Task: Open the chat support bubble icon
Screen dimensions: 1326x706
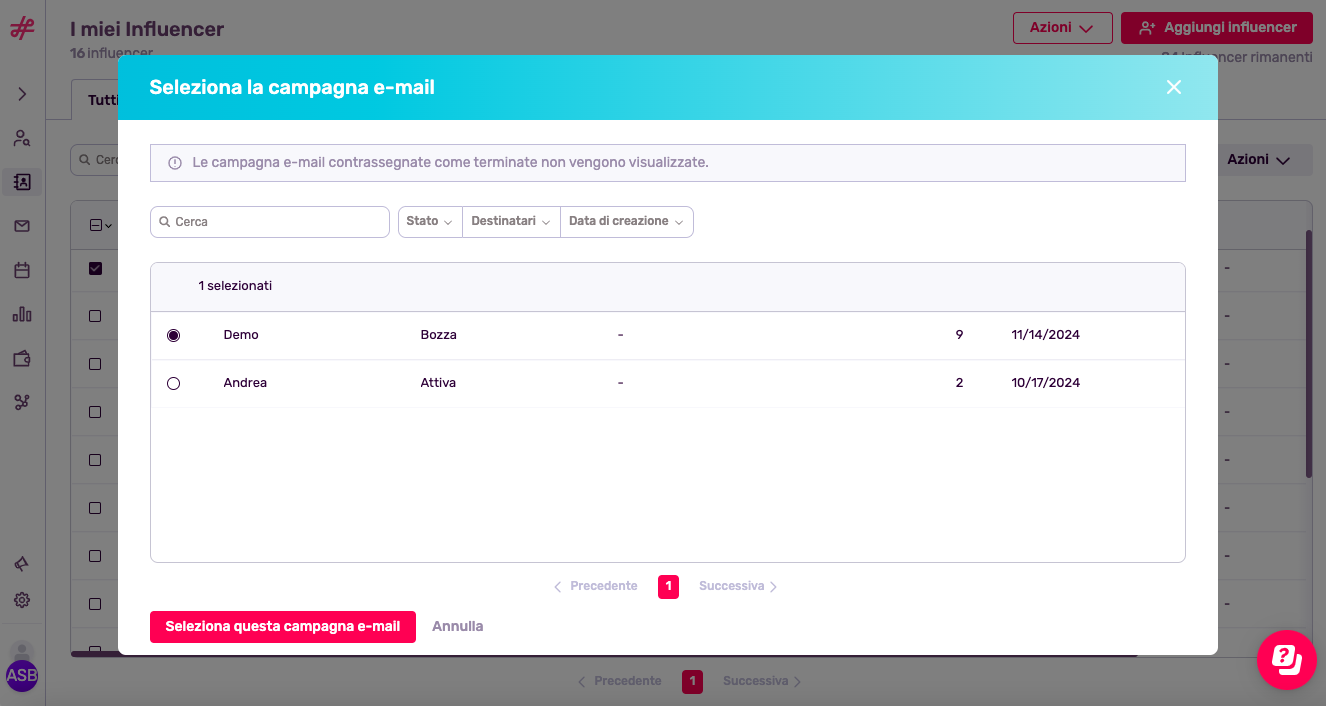Action: [1286, 659]
